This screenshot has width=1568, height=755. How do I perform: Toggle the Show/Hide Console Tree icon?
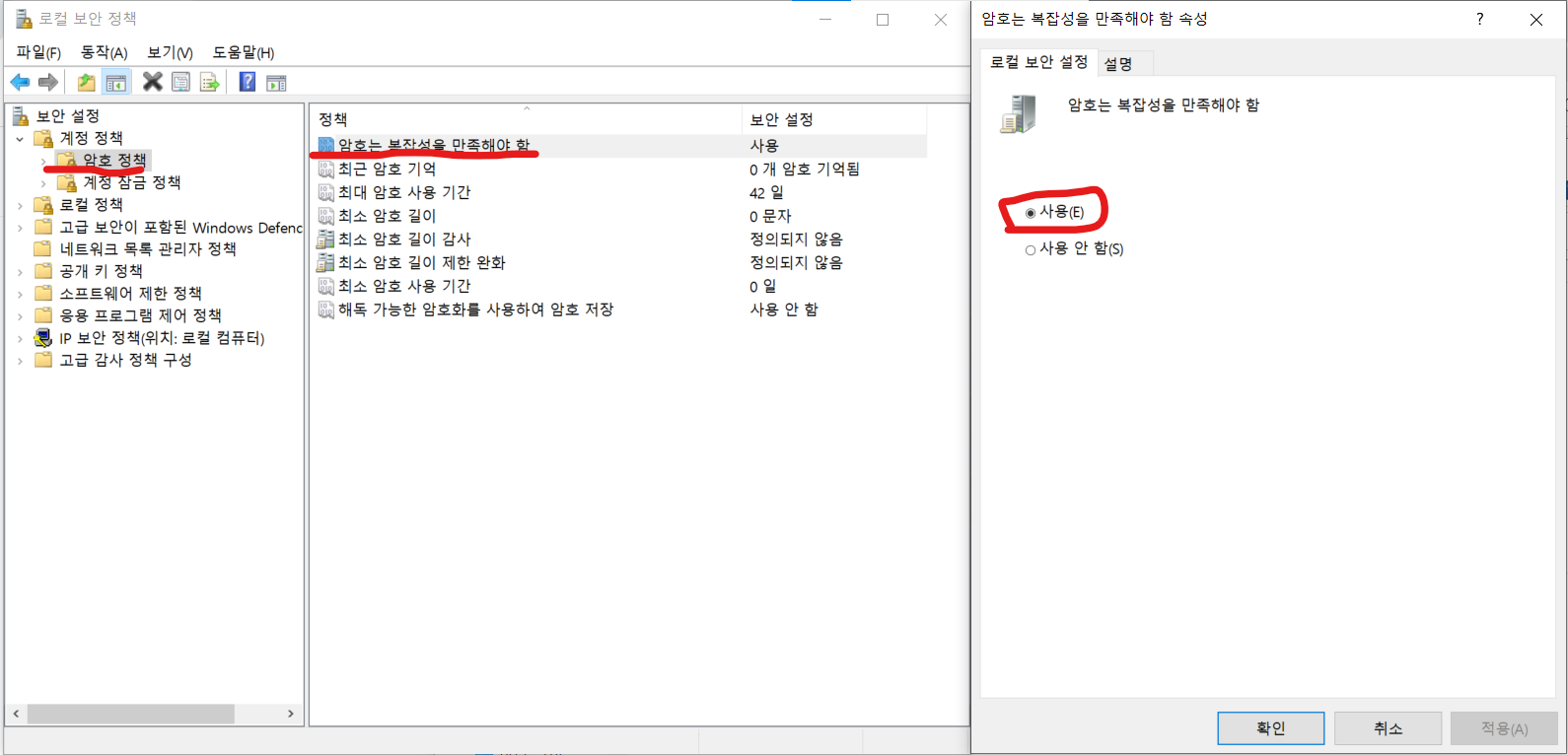(x=116, y=82)
